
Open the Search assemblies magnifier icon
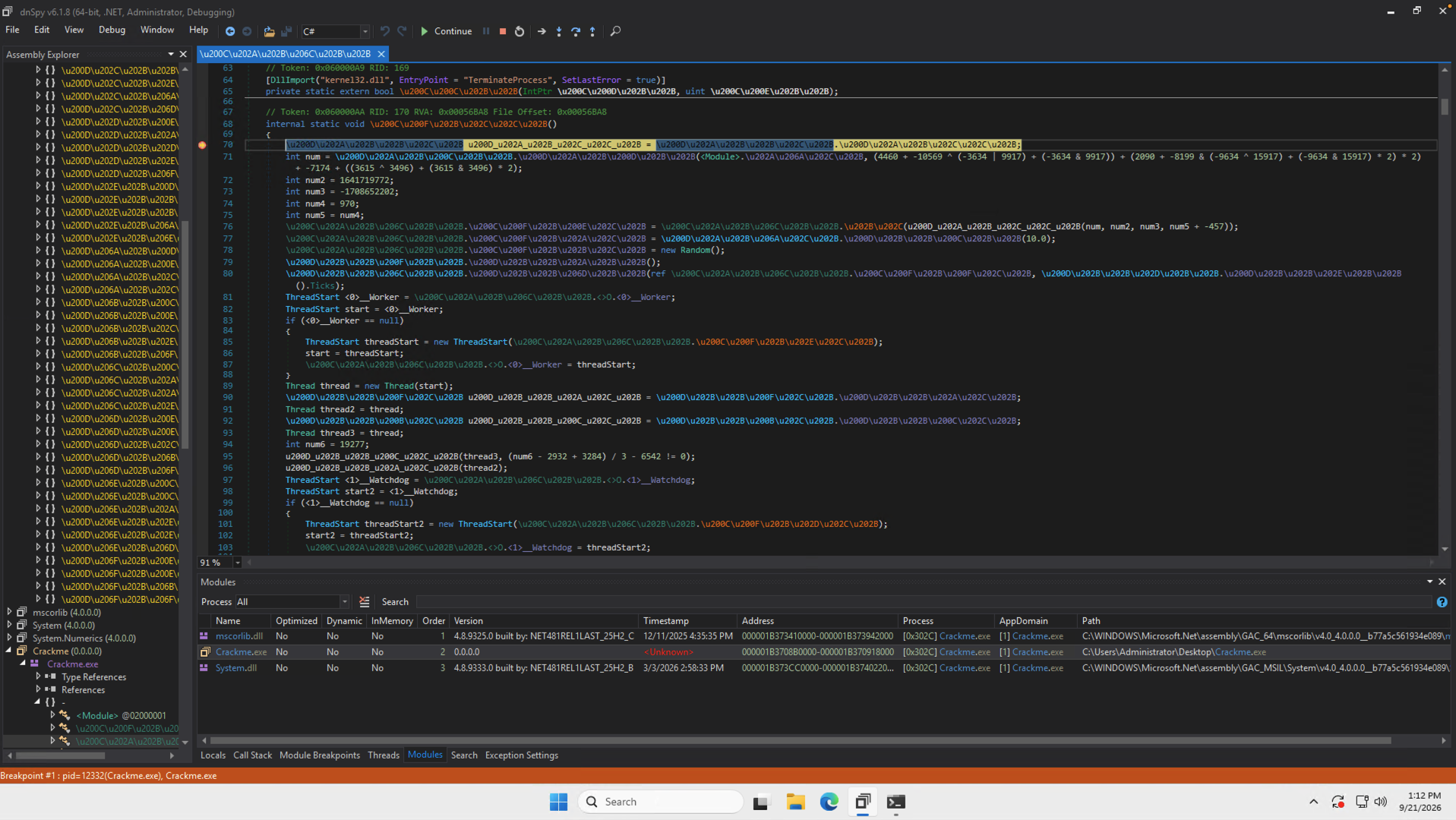click(x=615, y=31)
